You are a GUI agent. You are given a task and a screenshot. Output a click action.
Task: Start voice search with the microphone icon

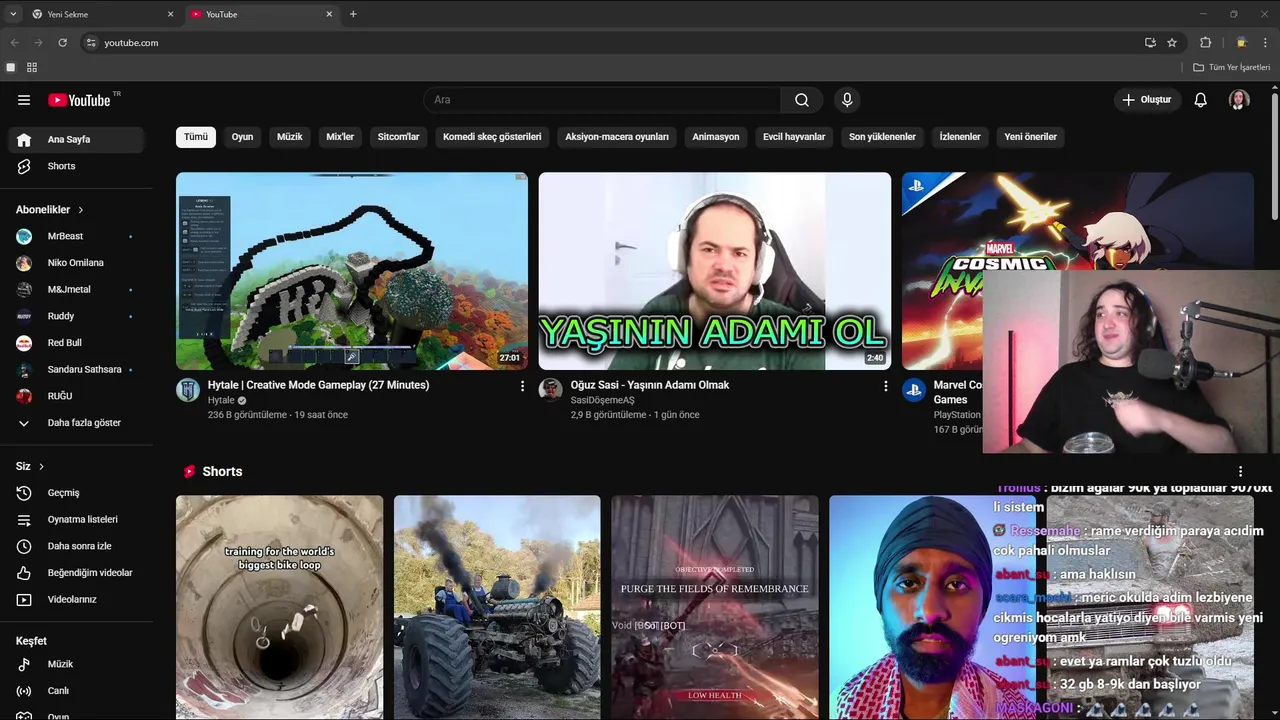point(847,100)
